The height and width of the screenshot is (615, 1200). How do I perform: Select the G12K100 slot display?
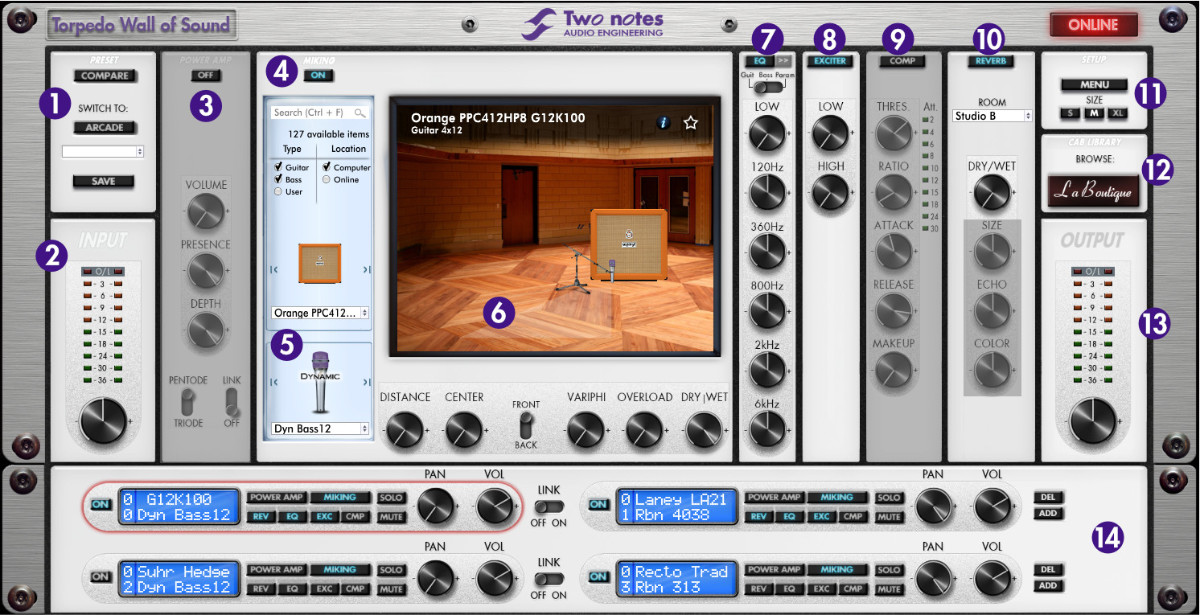(178, 506)
